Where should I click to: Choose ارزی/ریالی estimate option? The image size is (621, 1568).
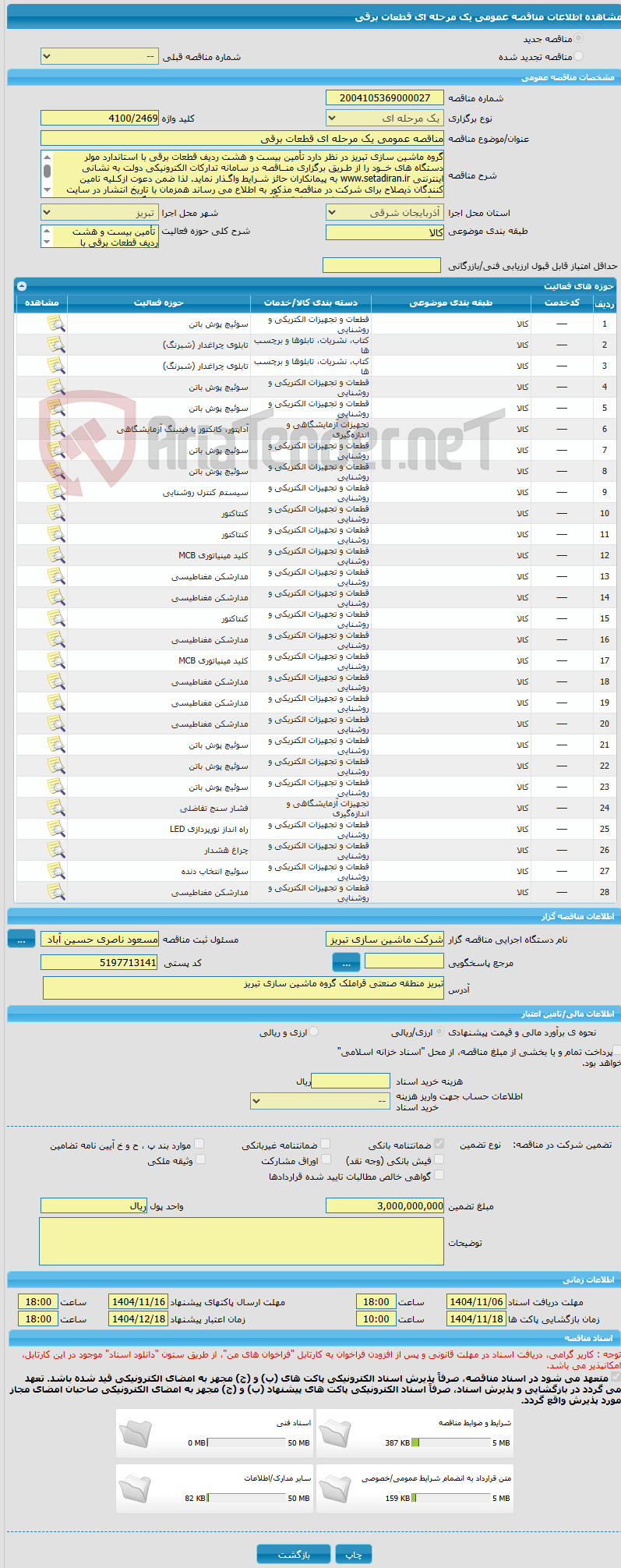coord(439,1032)
